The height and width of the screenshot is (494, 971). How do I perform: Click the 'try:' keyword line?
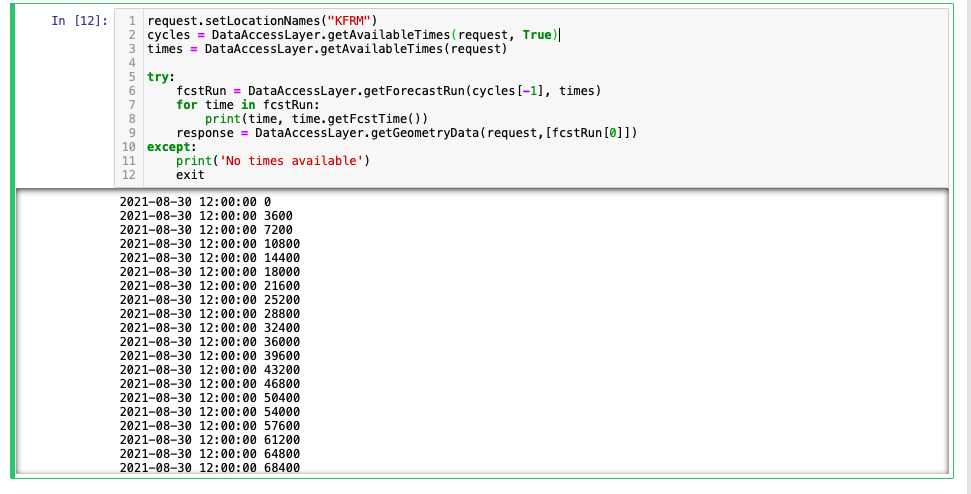coord(160,77)
